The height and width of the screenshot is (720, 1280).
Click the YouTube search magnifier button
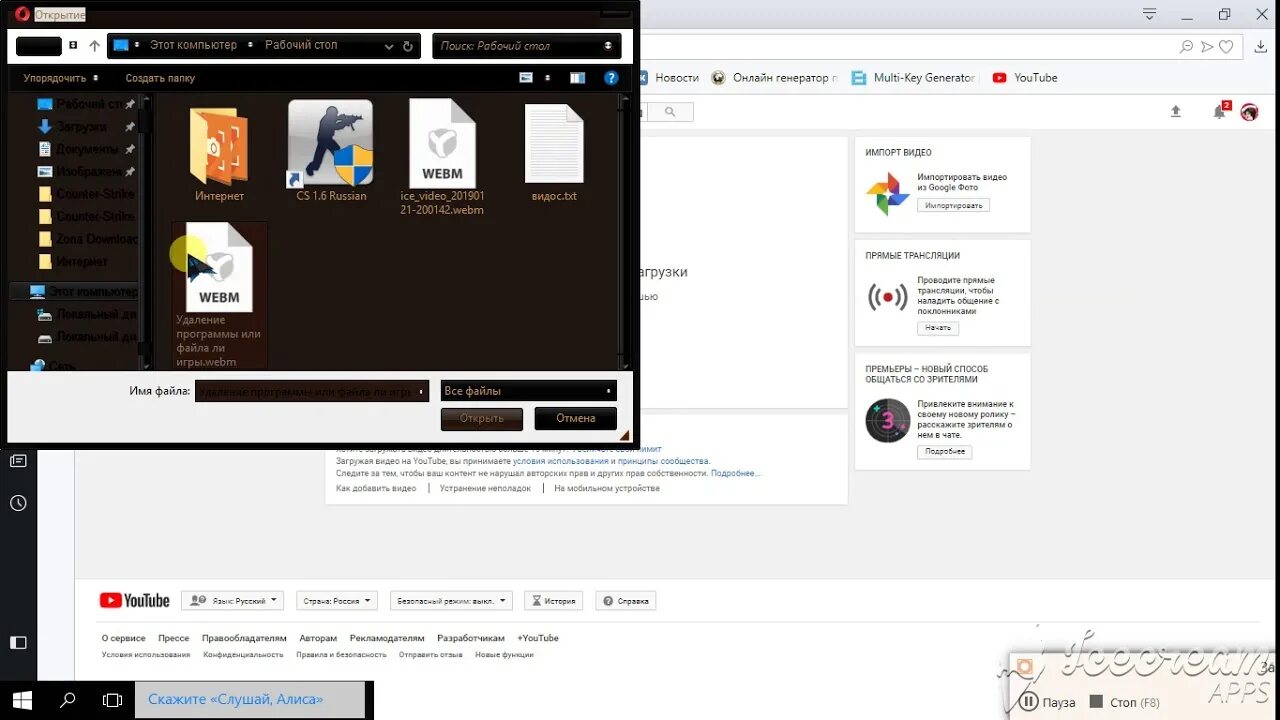pos(669,111)
